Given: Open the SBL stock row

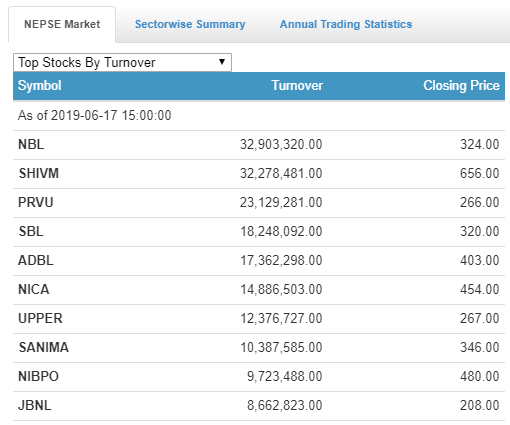Looking at the screenshot, I should [x=259, y=231].
